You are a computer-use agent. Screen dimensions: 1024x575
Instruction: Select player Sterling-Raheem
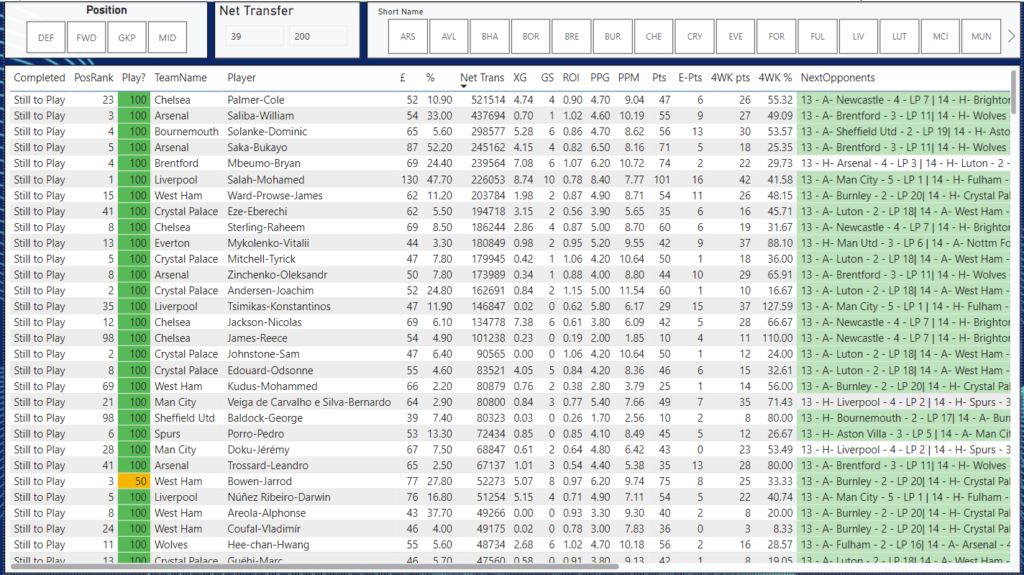point(266,227)
